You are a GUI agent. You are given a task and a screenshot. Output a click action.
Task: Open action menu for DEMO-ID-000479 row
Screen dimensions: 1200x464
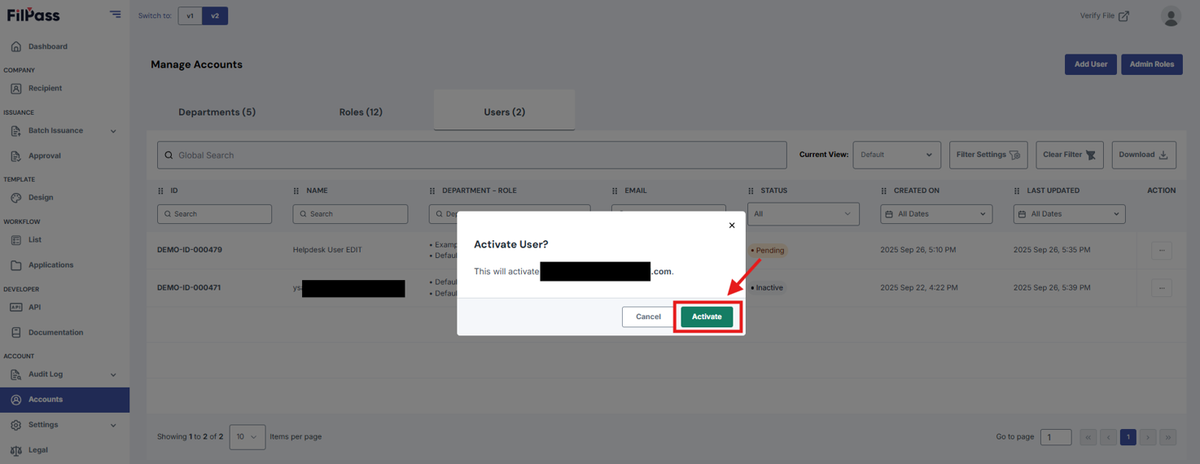point(1161,250)
